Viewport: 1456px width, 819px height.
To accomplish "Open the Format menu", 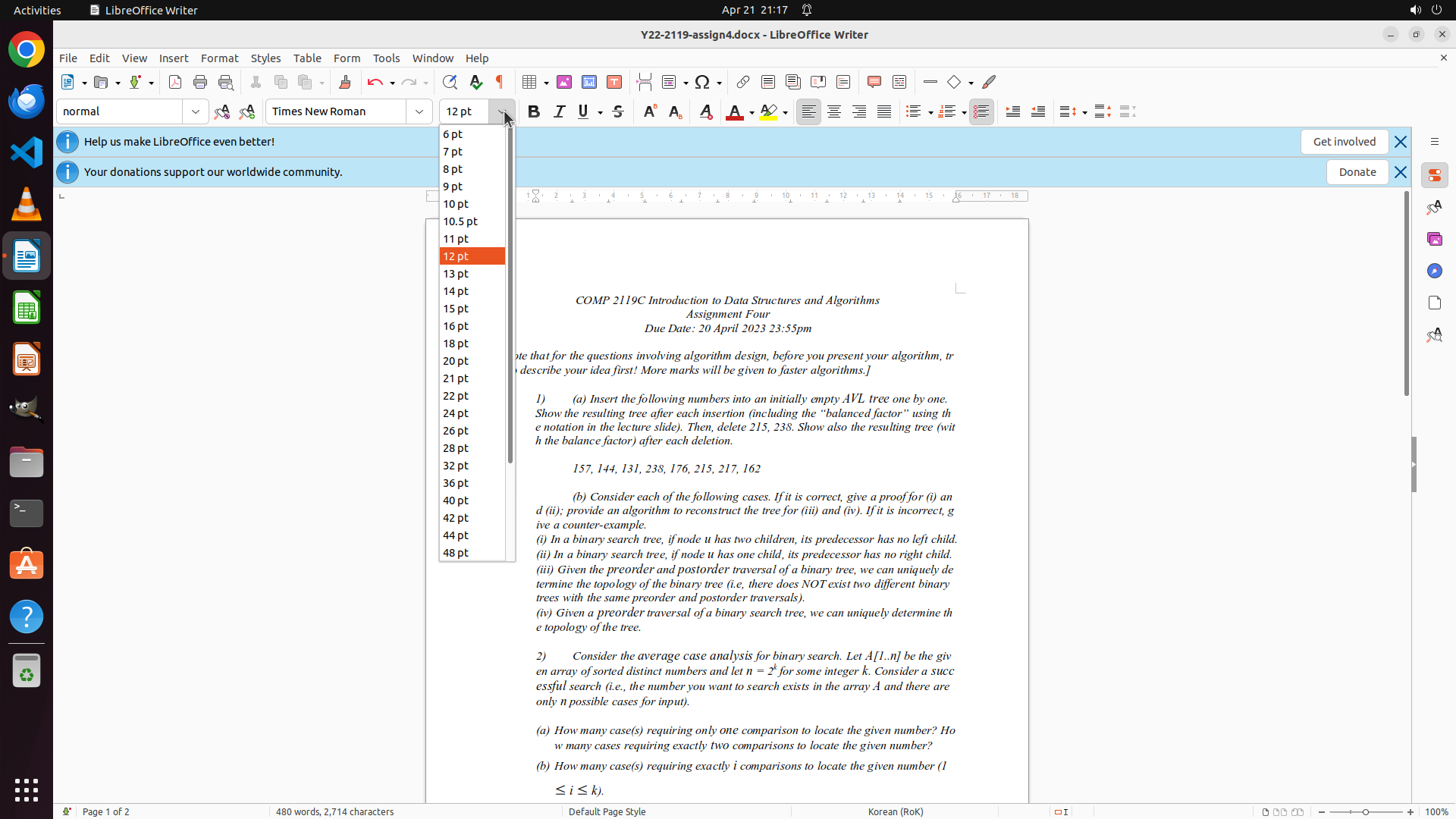I will 219,58.
